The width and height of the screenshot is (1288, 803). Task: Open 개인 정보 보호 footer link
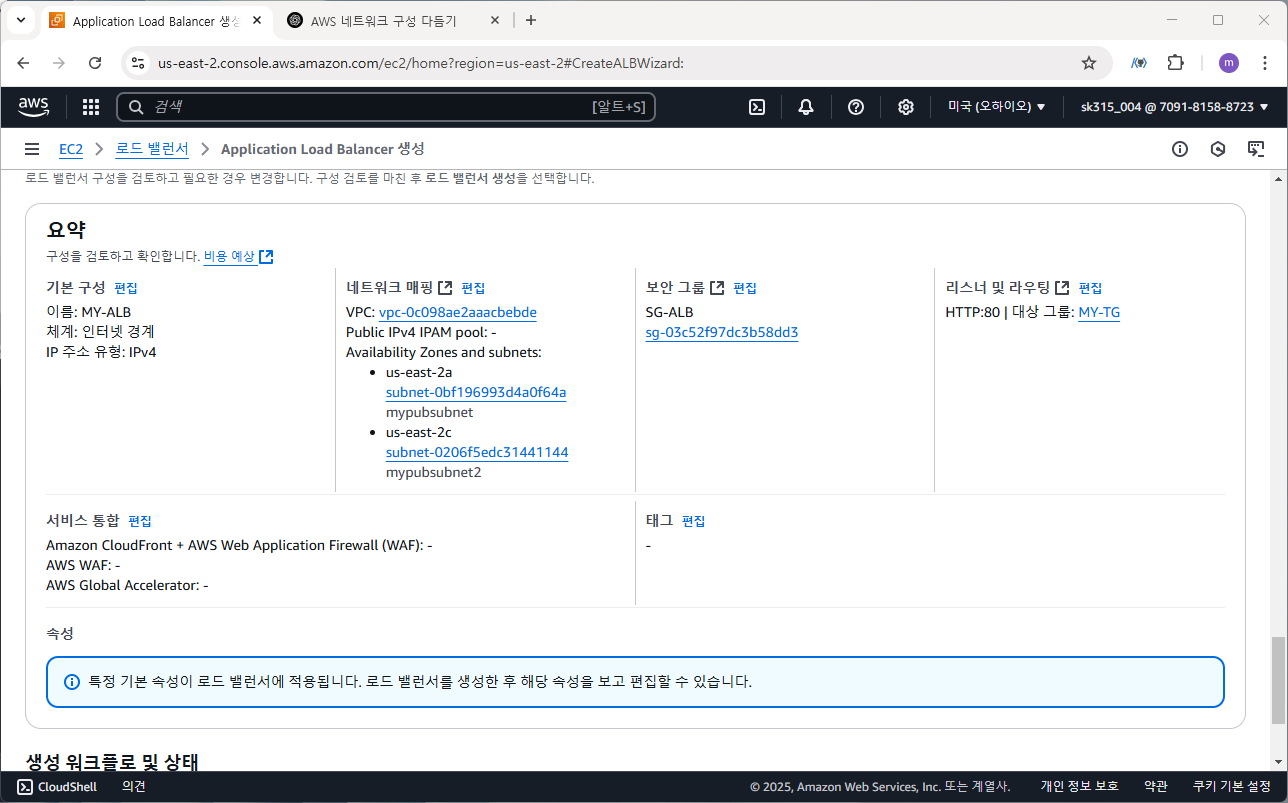pyautogui.click(x=1079, y=787)
